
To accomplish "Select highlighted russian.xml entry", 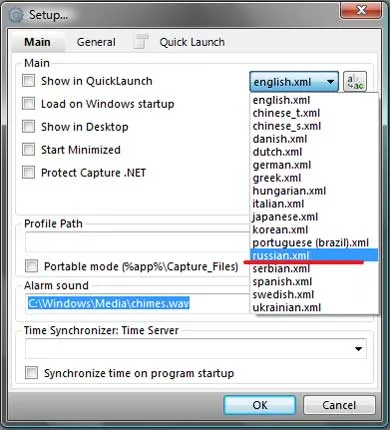I will pos(314,256).
